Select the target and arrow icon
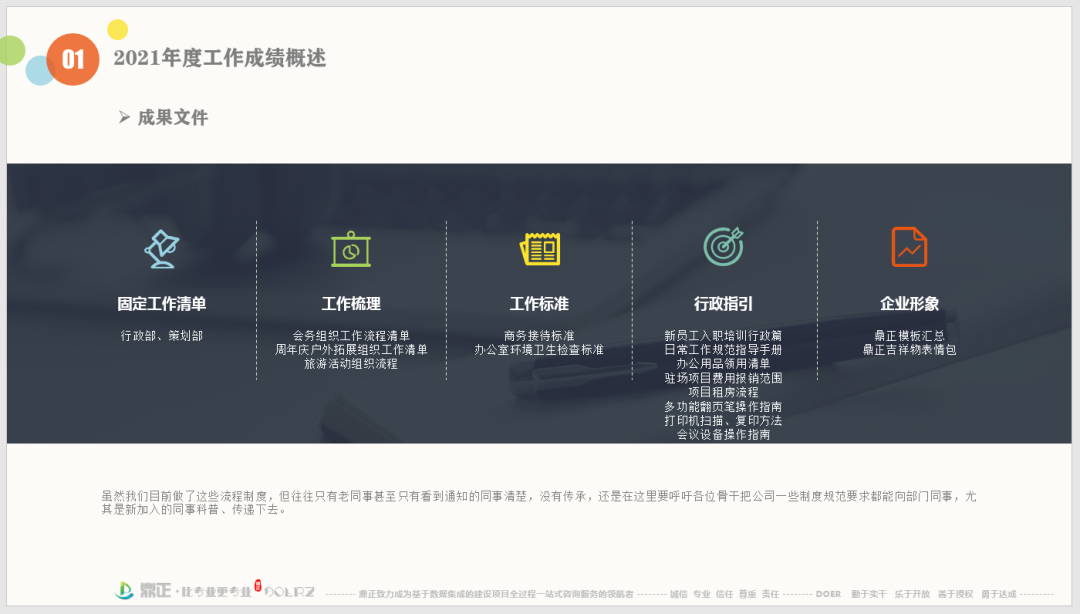The image size is (1080, 614). coord(723,246)
